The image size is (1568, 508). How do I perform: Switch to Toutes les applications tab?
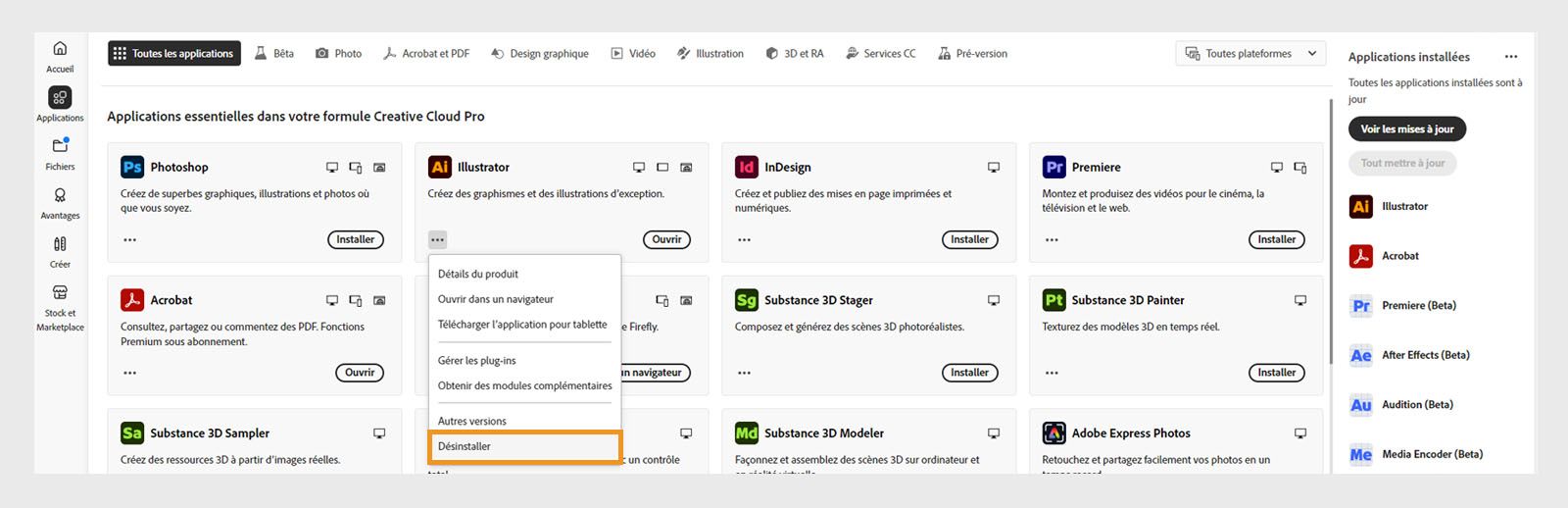pyautogui.click(x=174, y=54)
